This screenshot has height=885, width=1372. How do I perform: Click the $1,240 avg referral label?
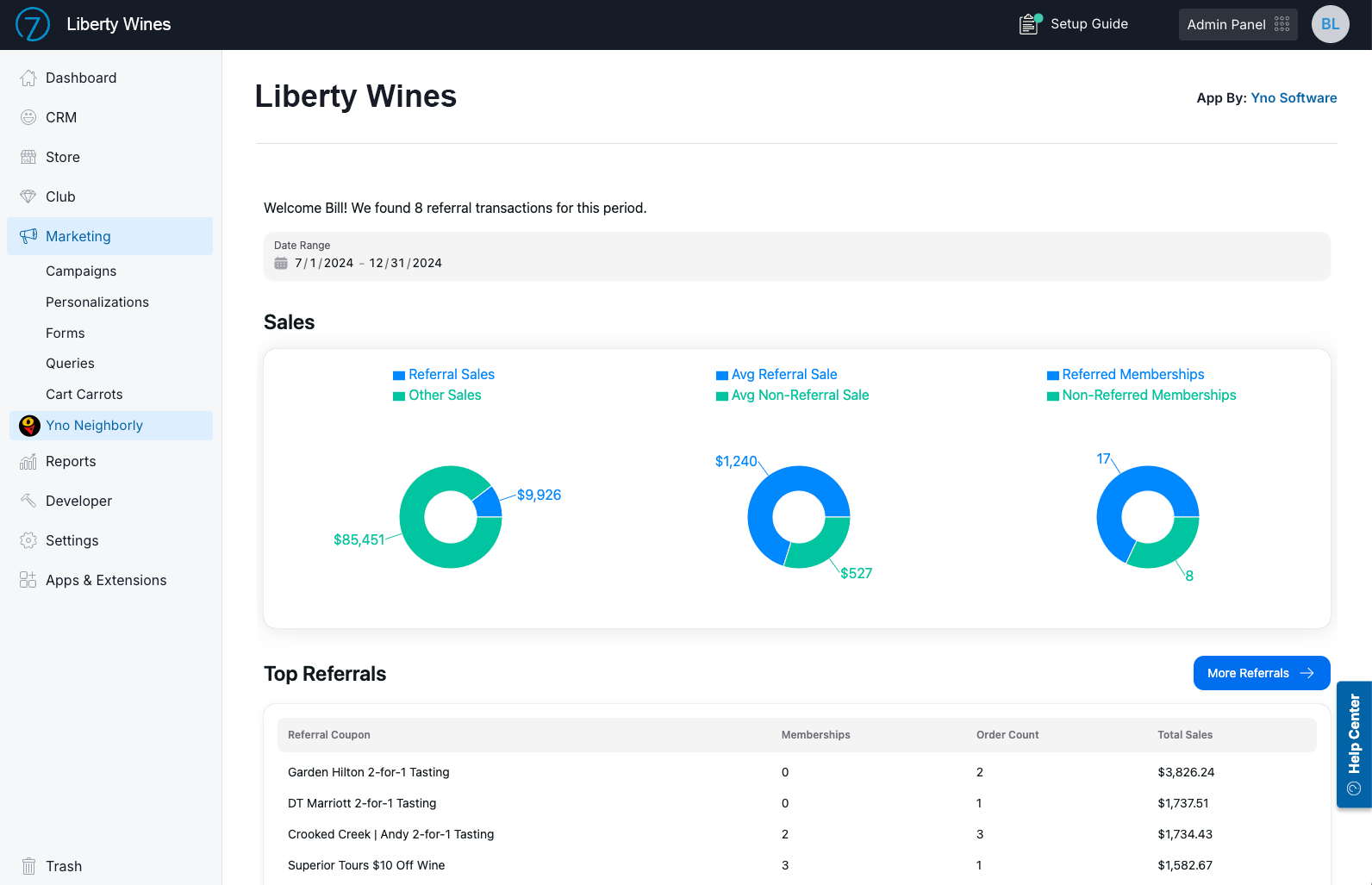(x=736, y=461)
